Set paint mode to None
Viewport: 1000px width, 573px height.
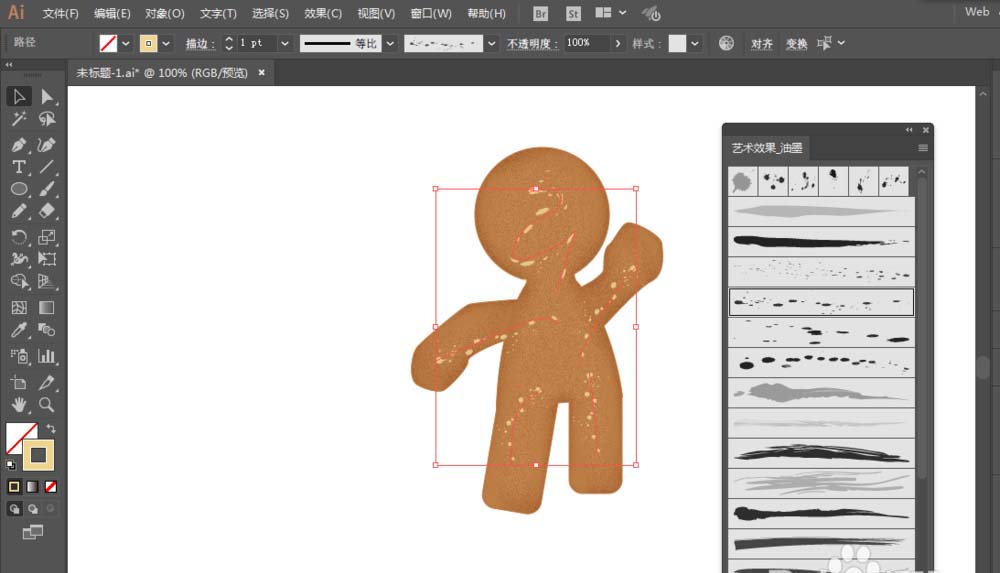pos(50,487)
